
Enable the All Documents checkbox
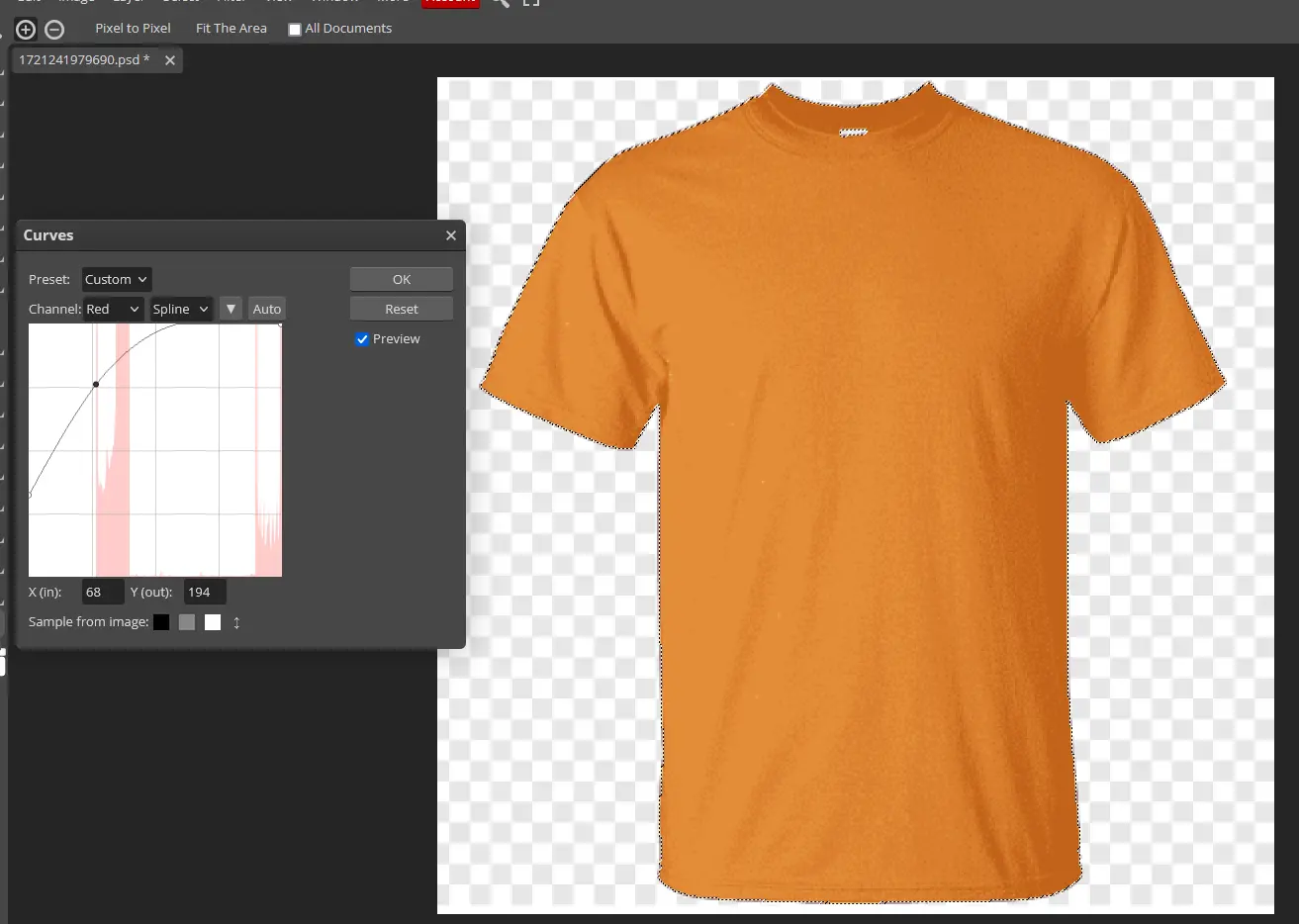(294, 30)
